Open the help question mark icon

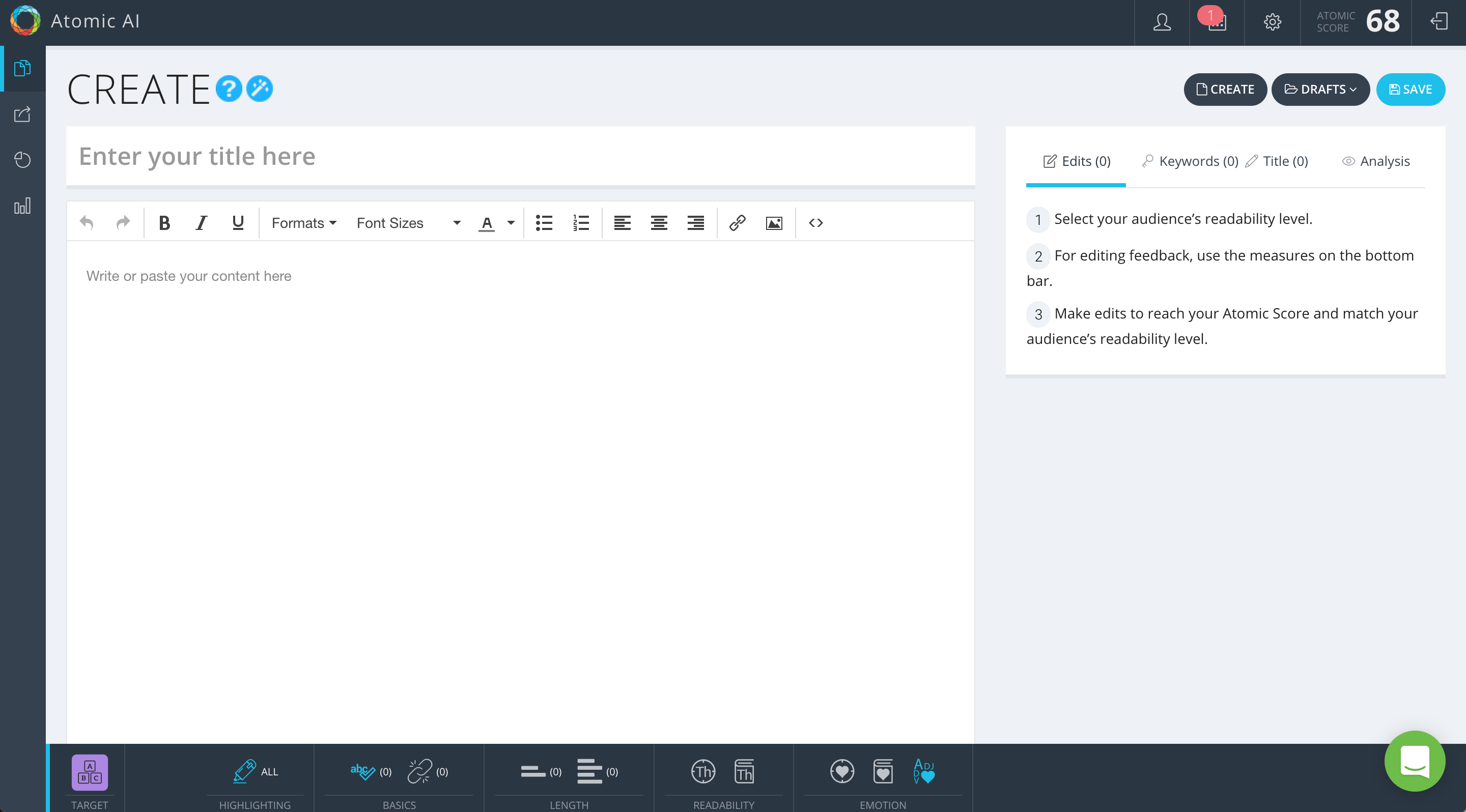229,89
